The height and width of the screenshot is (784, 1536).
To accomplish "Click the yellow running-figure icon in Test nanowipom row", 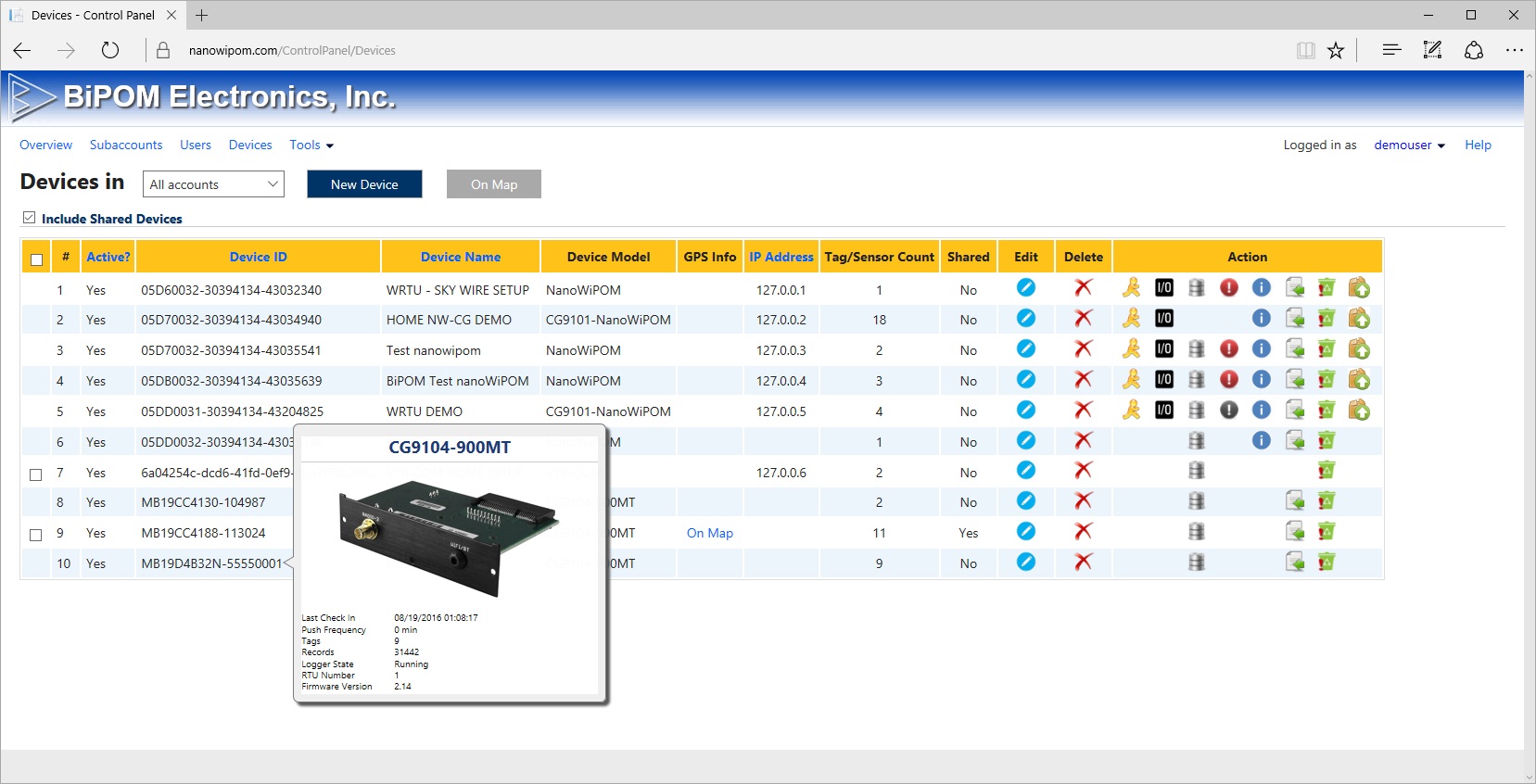I will [x=1132, y=349].
